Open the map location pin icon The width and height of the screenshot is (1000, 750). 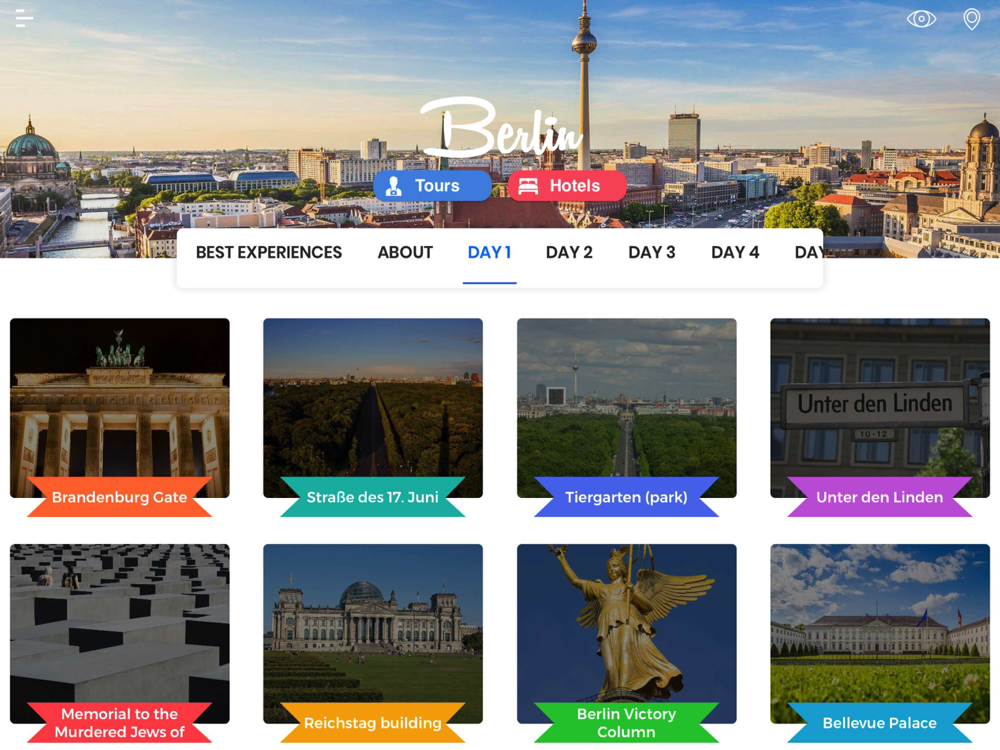click(971, 19)
